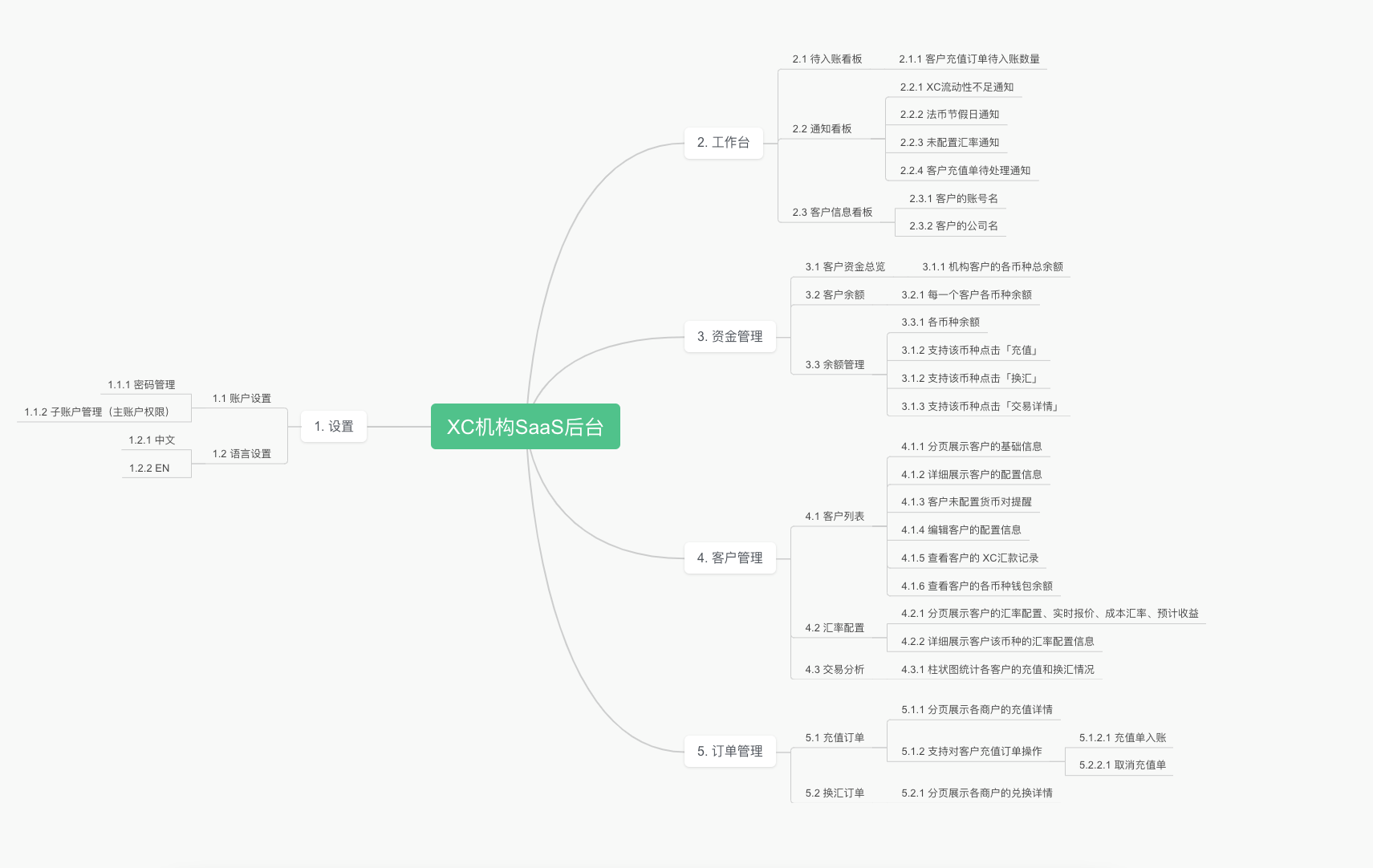Screen dimensions: 1373x868
Task: Click the 5.1.2.1 充值单入账 node
Action: click(x=1122, y=738)
